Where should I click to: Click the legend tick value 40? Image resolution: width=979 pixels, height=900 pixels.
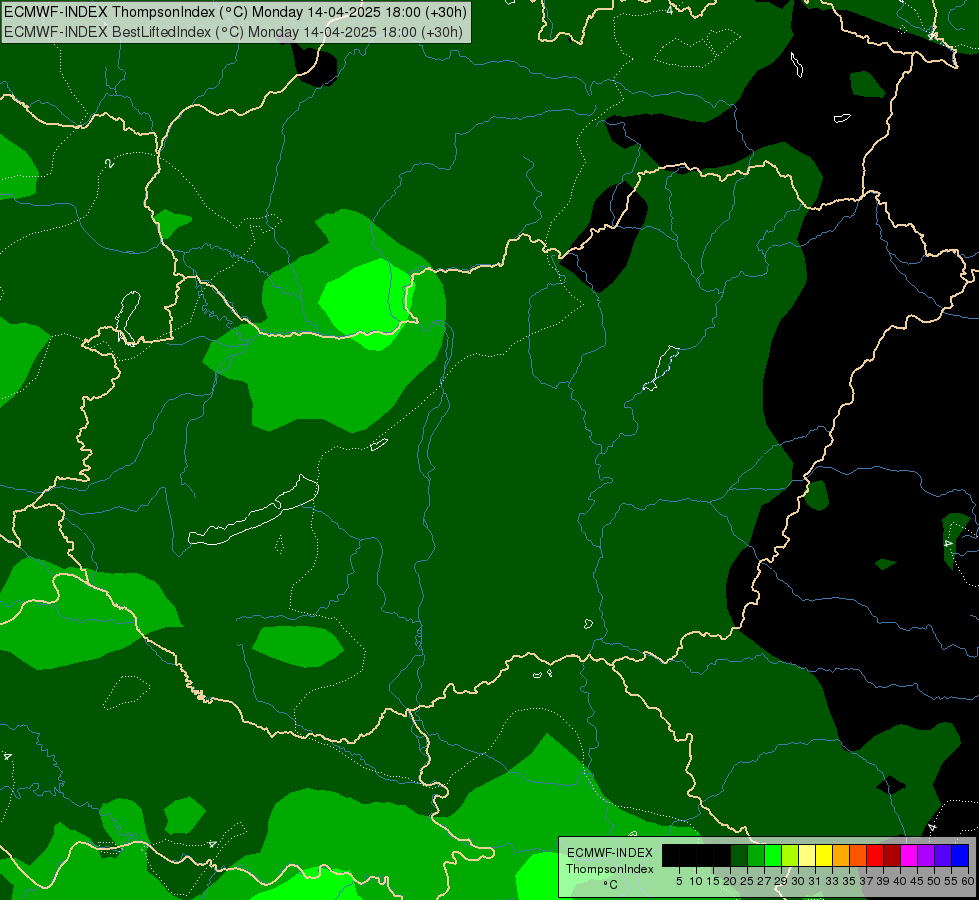[900, 881]
